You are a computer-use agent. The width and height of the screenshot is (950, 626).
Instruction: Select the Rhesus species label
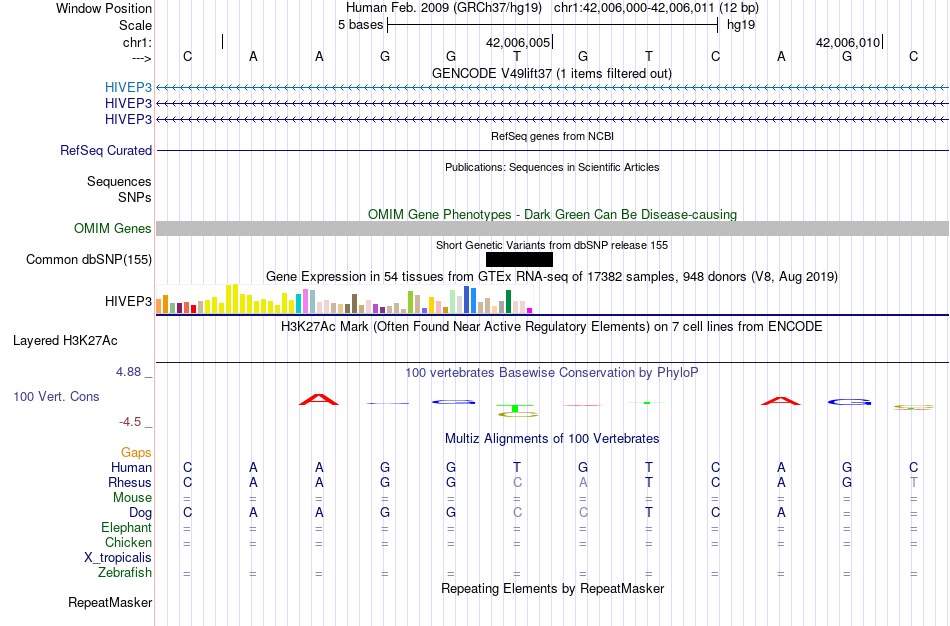pyautogui.click(x=130, y=482)
